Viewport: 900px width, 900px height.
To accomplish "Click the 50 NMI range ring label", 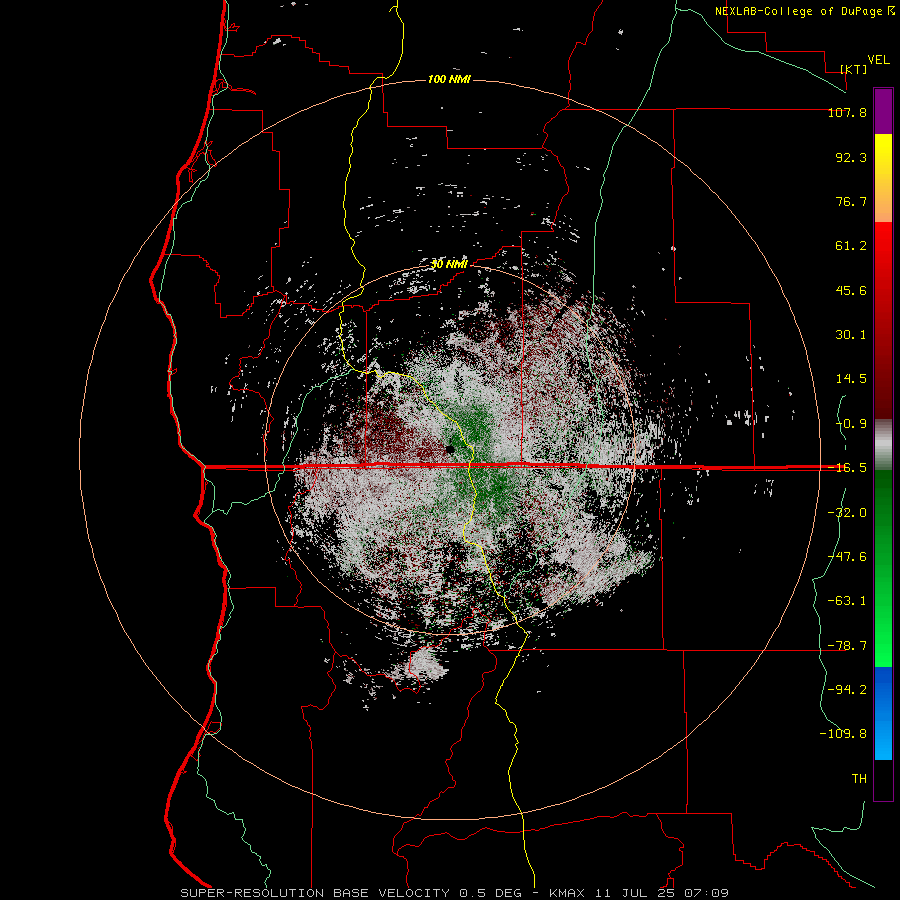I will [x=449, y=264].
